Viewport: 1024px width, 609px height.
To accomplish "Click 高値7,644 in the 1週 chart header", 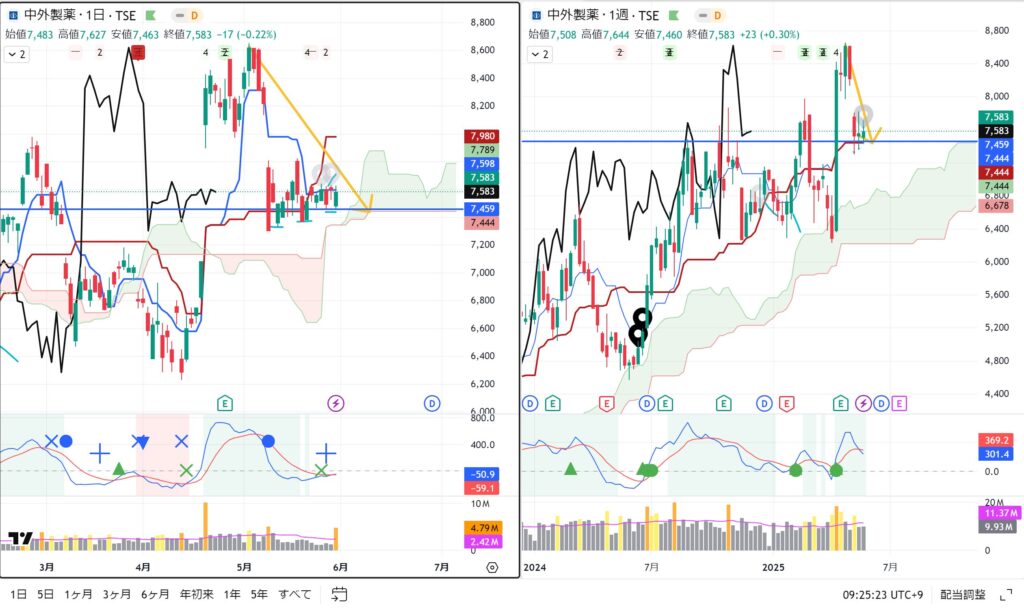I will coord(605,35).
